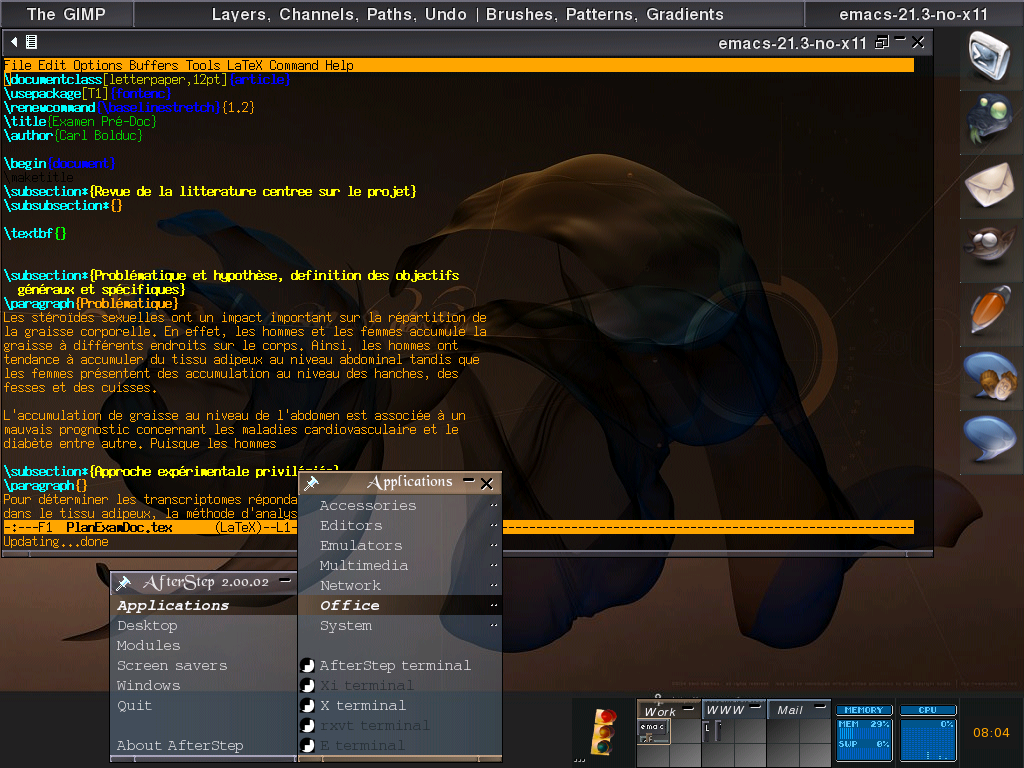The width and height of the screenshot is (1024, 768).
Task: Minimize the AfterStep 2.00.02 menu
Action: click(x=285, y=580)
